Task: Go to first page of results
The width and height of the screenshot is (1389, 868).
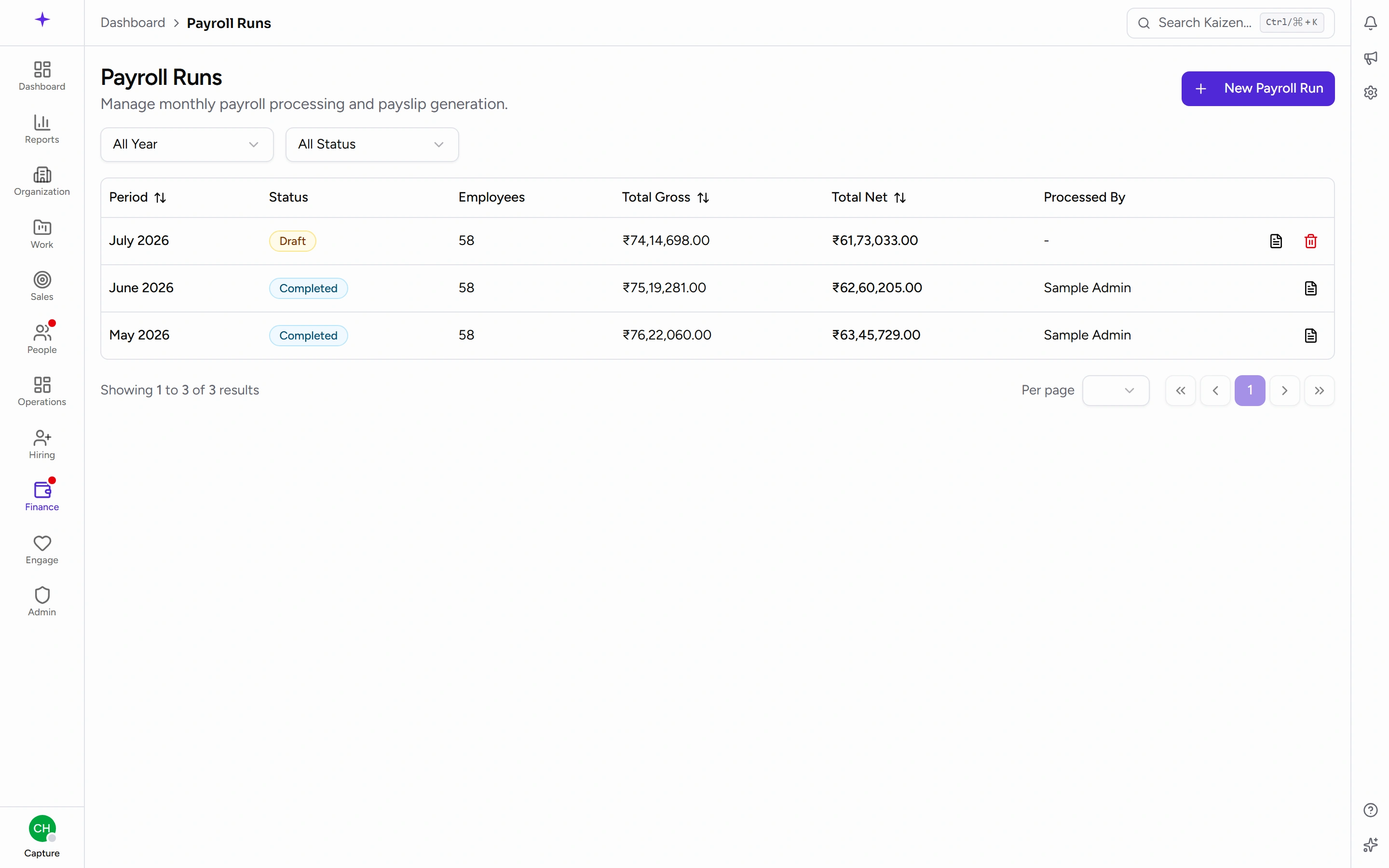Action: (1180, 391)
